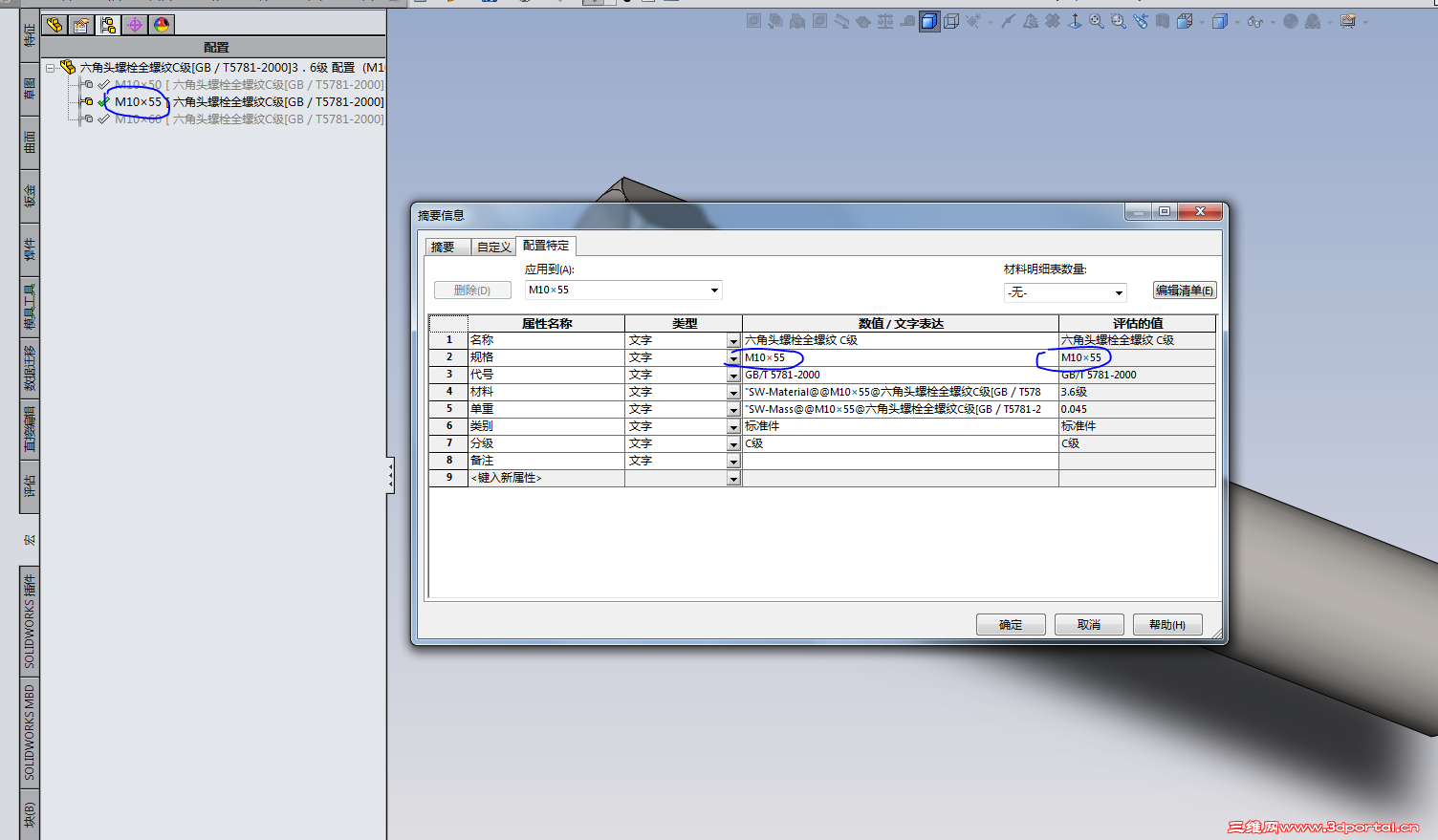Screen dimensions: 1438x840
Task: Click the 属性名称 column header
Action: pos(546,323)
